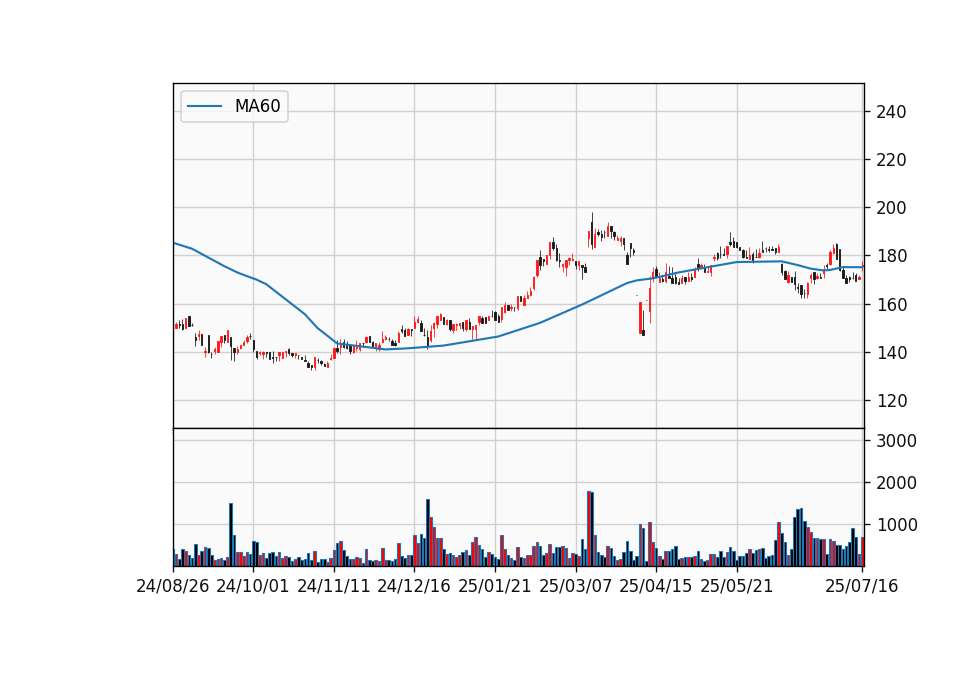Click the MA60 legend line sample
The width and height of the screenshot is (960, 690).
pyautogui.click(x=204, y=106)
